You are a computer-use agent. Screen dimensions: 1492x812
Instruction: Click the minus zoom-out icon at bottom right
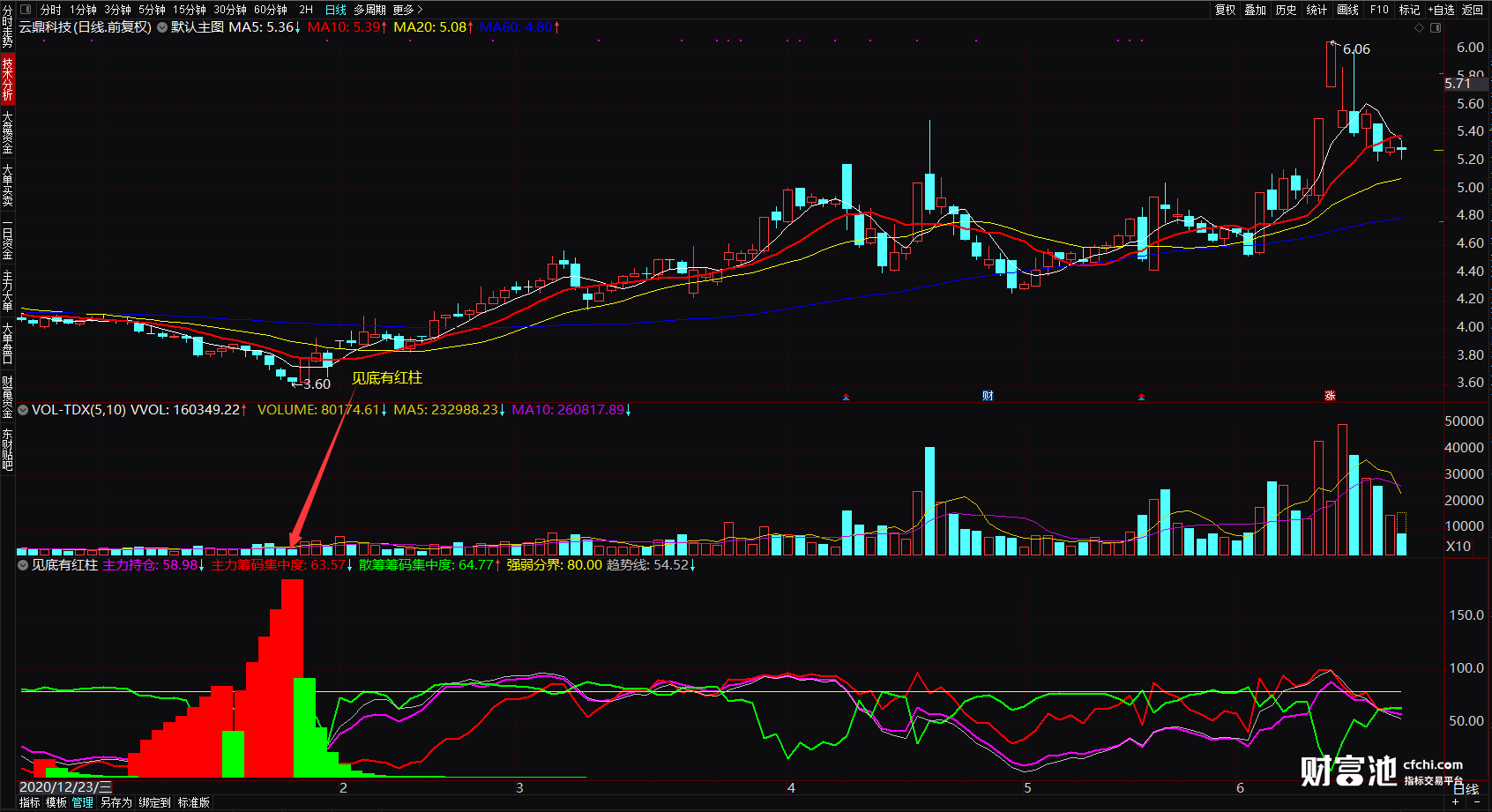1477,802
